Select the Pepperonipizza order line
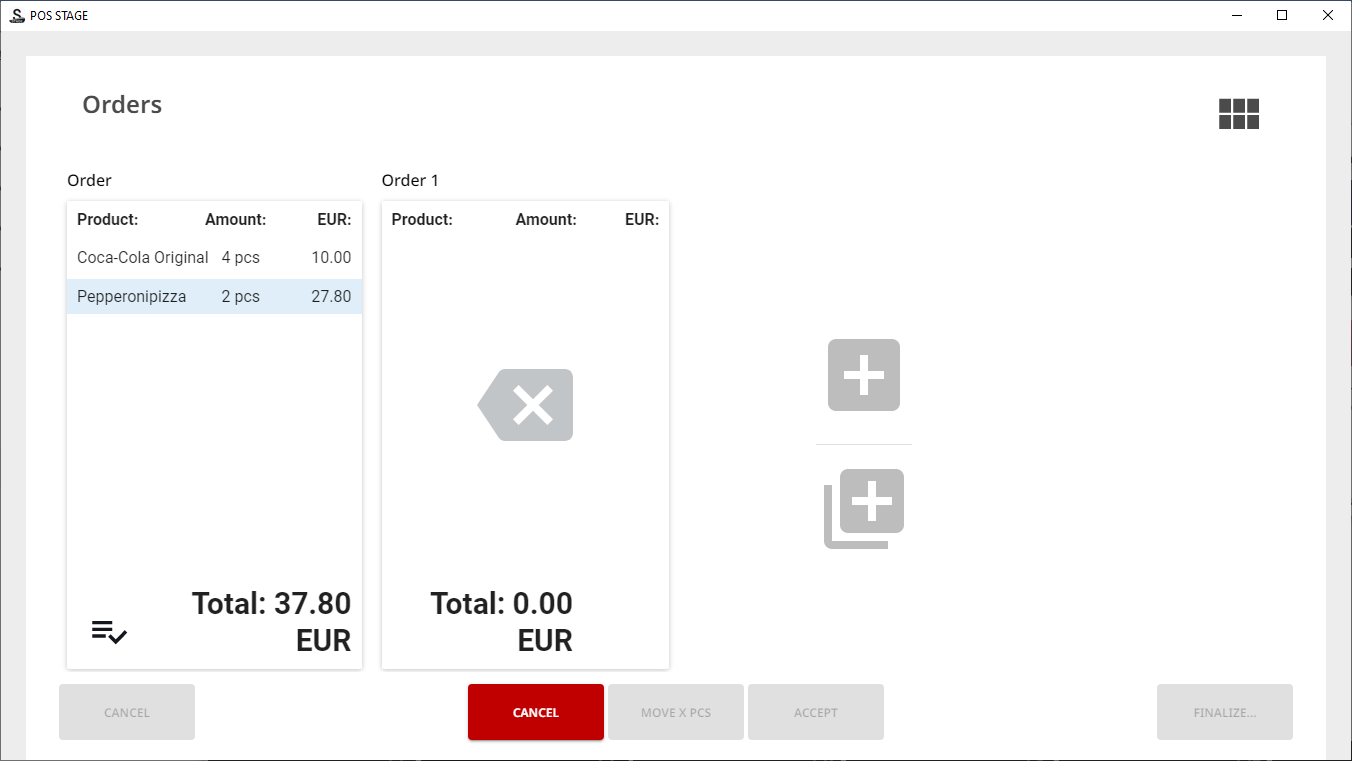This screenshot has width=1352, height=761. click(132, 297)
